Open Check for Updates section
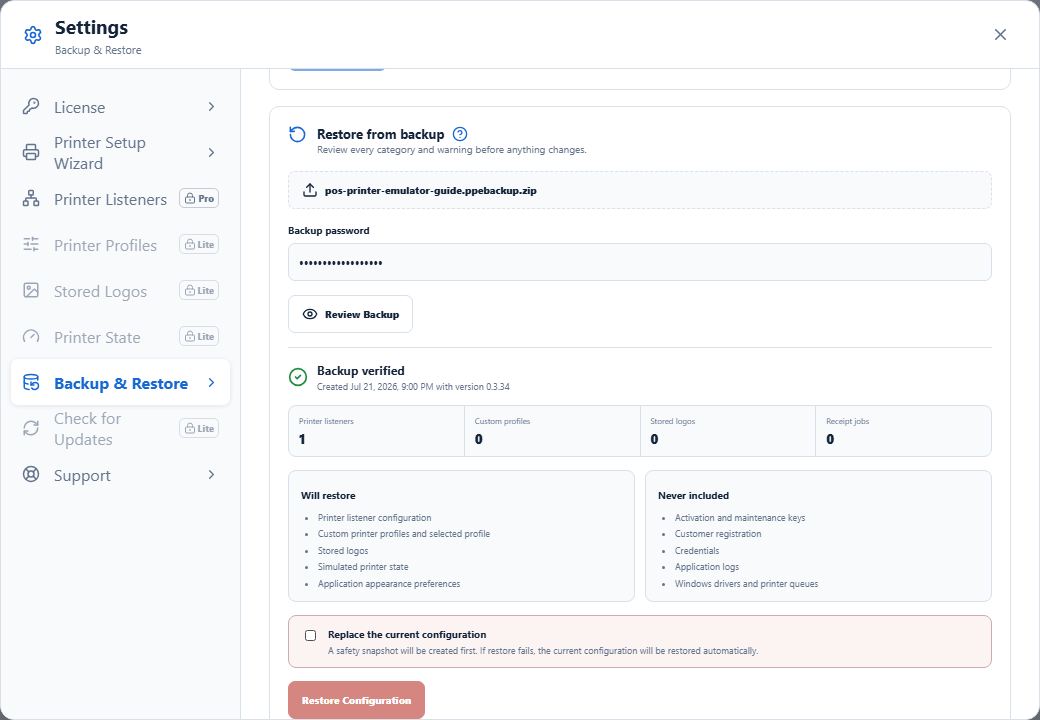 [120, 428]
